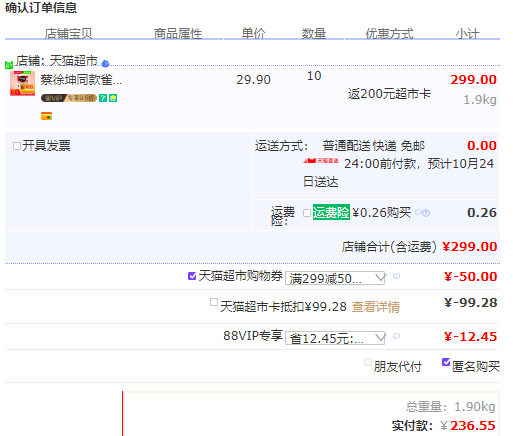Screen dimensions: 513x436
Task: Enable the 开具发票 invoice checkbox
Action: click(17, 146)
